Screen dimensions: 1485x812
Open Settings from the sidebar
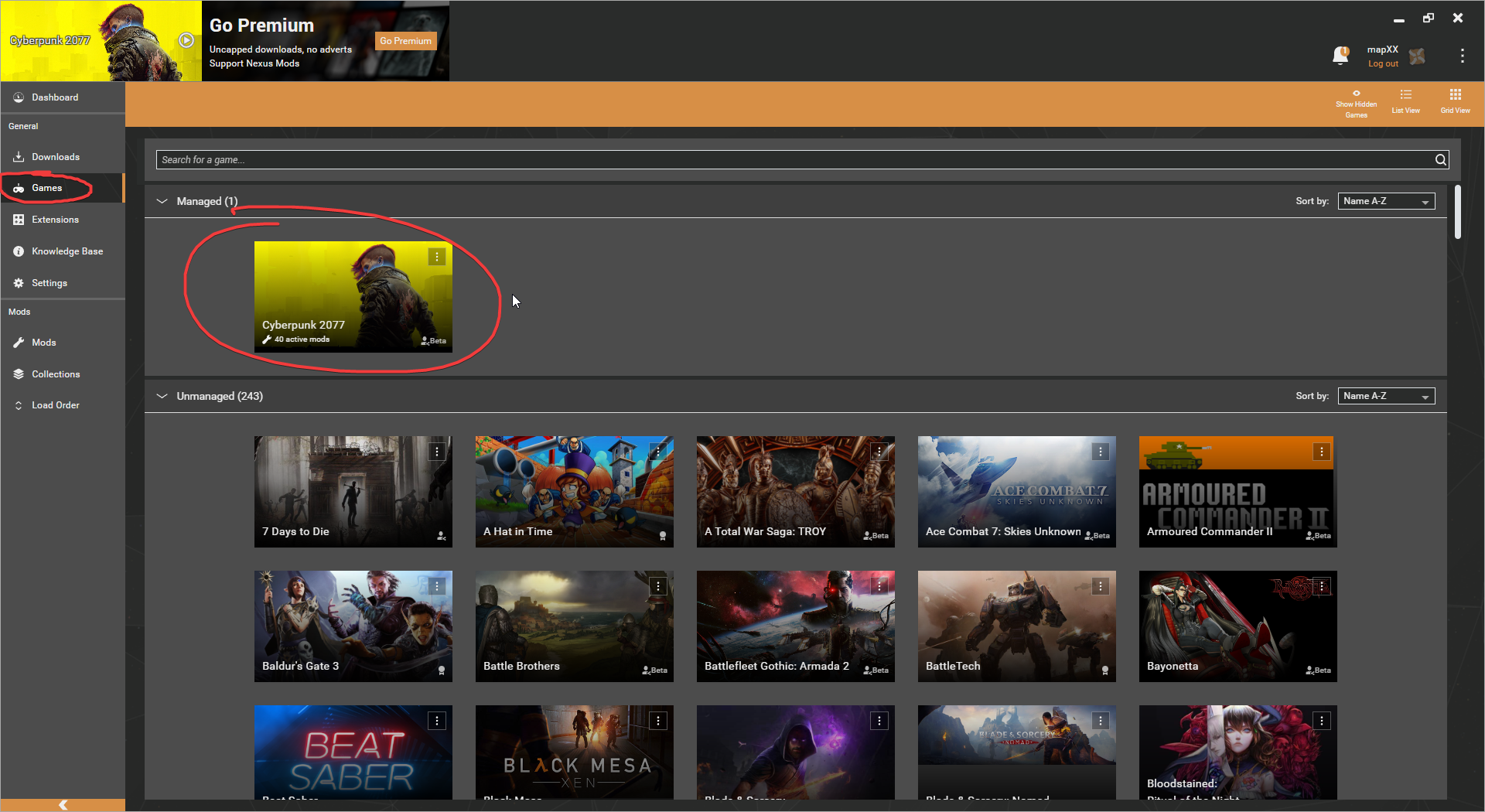pos(62,283)
